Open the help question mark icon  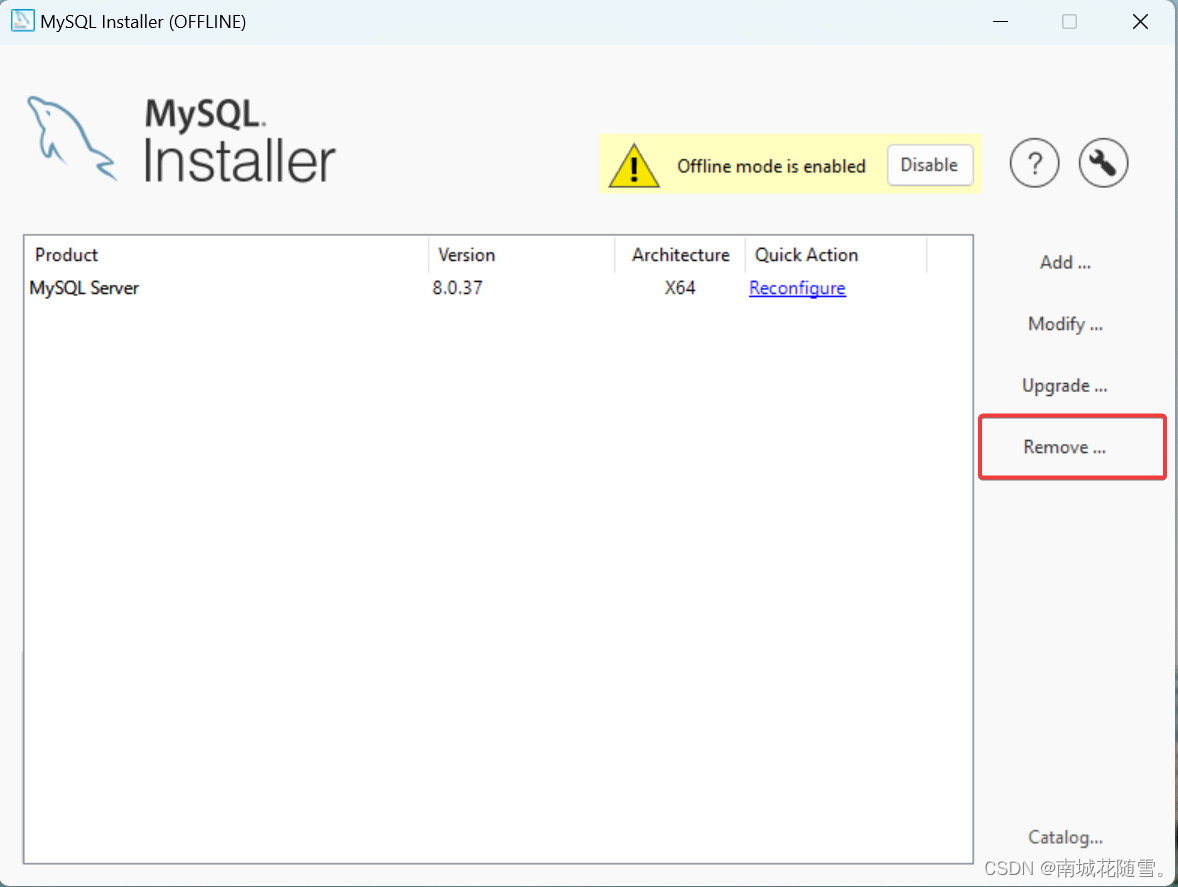1035,163
